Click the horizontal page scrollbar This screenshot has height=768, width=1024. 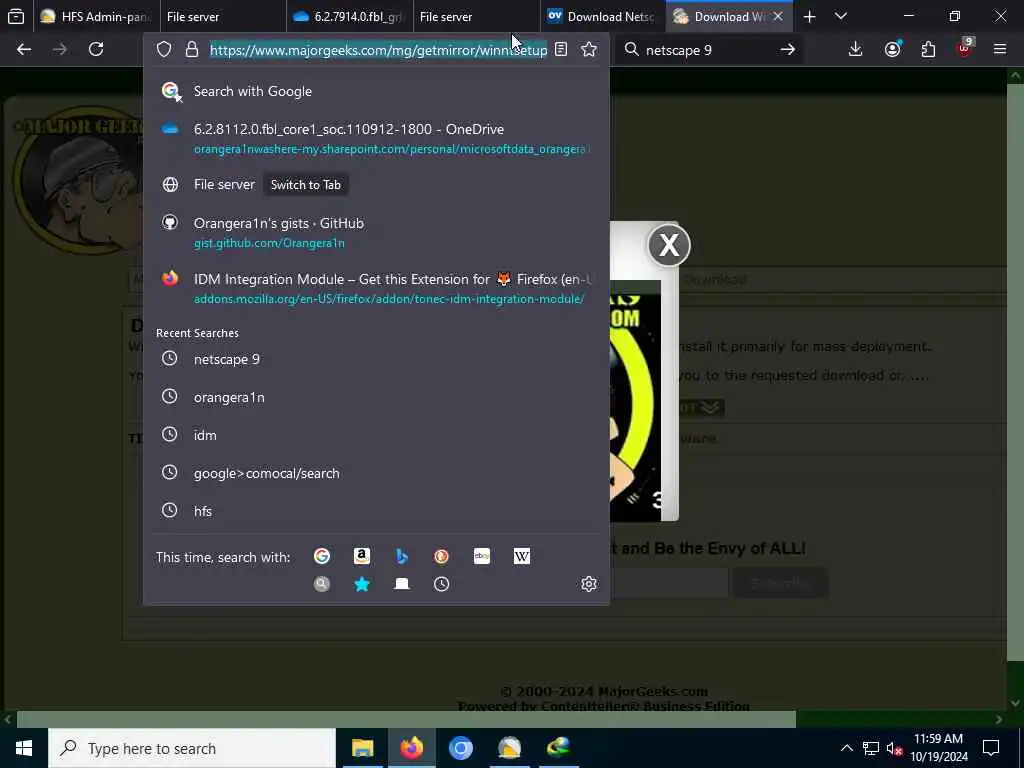[405, 719]
